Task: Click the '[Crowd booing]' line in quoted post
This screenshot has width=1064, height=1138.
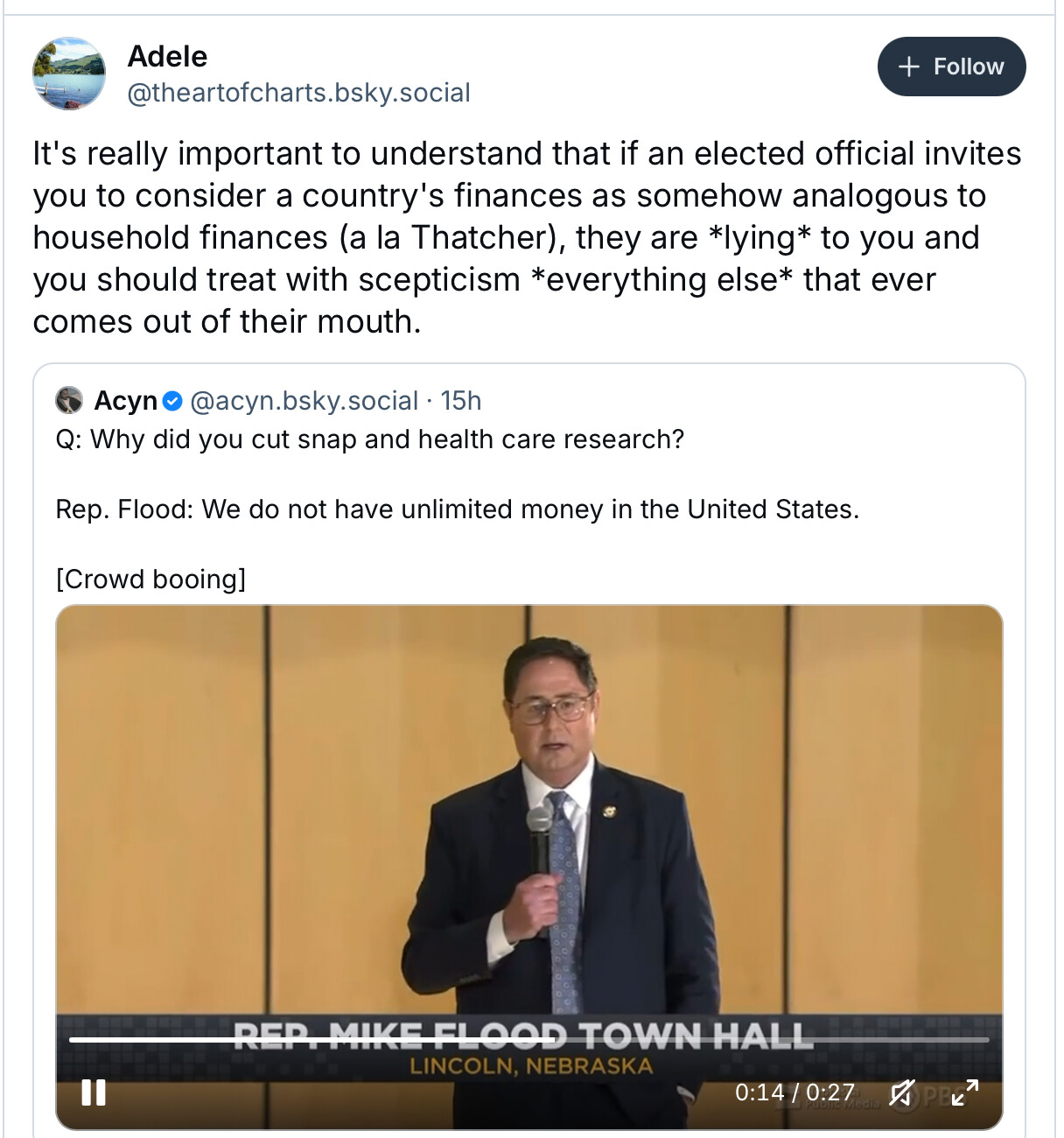Action: coord(150,580)
